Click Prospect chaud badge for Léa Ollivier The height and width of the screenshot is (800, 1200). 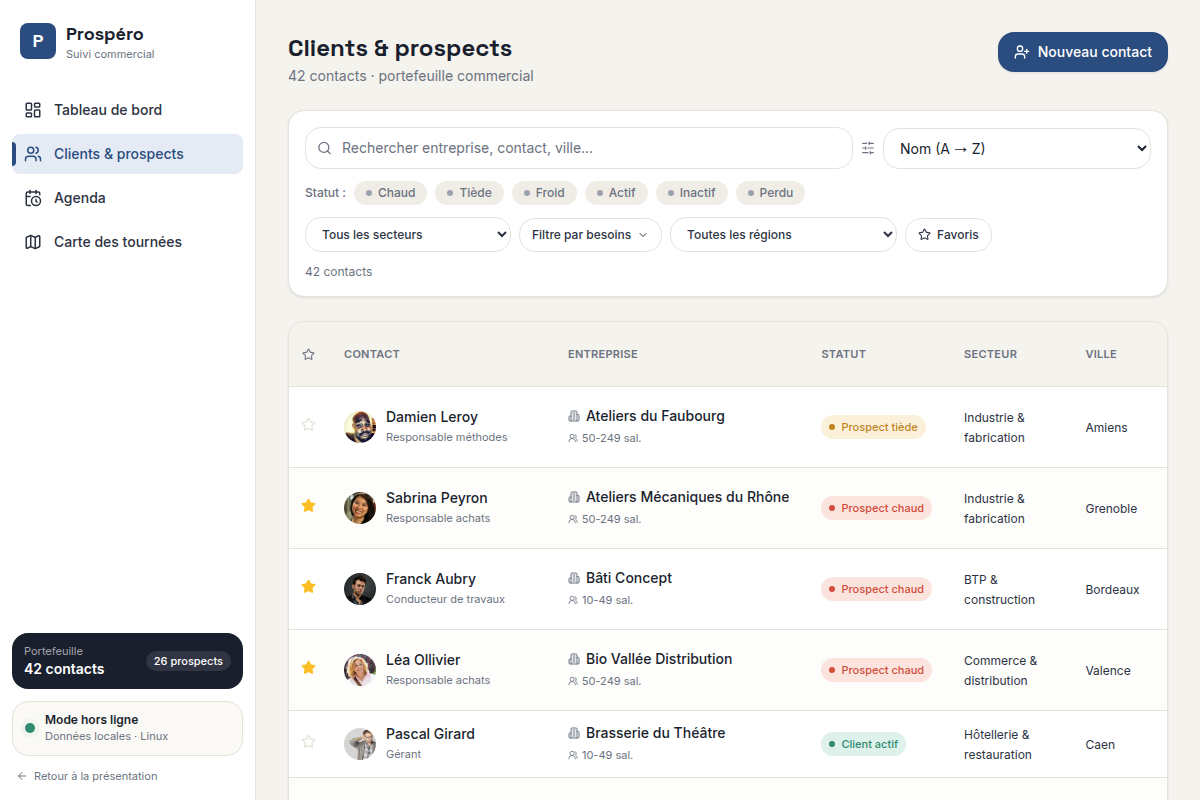(x=876, y=670)
